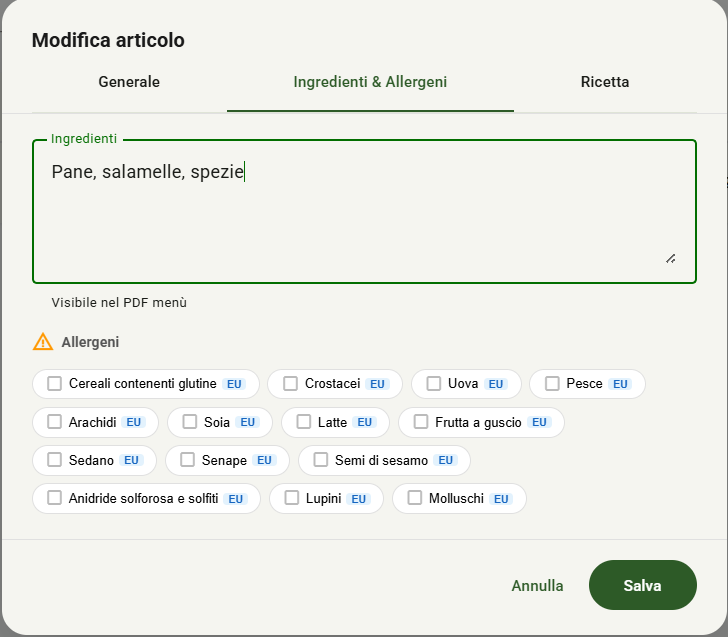Screen dimensions: 728x637
Task: Enable the Molluschi allergen checkbox
Action: [x=415, y=498]
